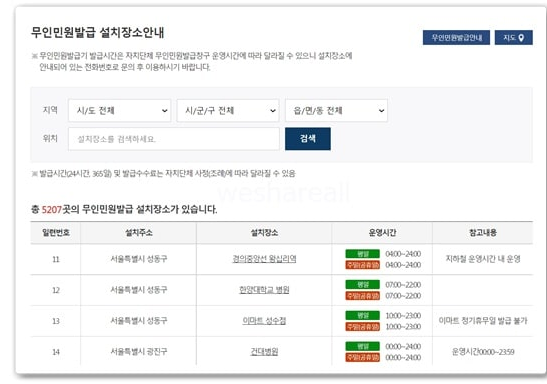Click 지하철 운영시간 내 운영 note
Image resolution: width=547 pixels, height=384 pixels.
point(483,259)
